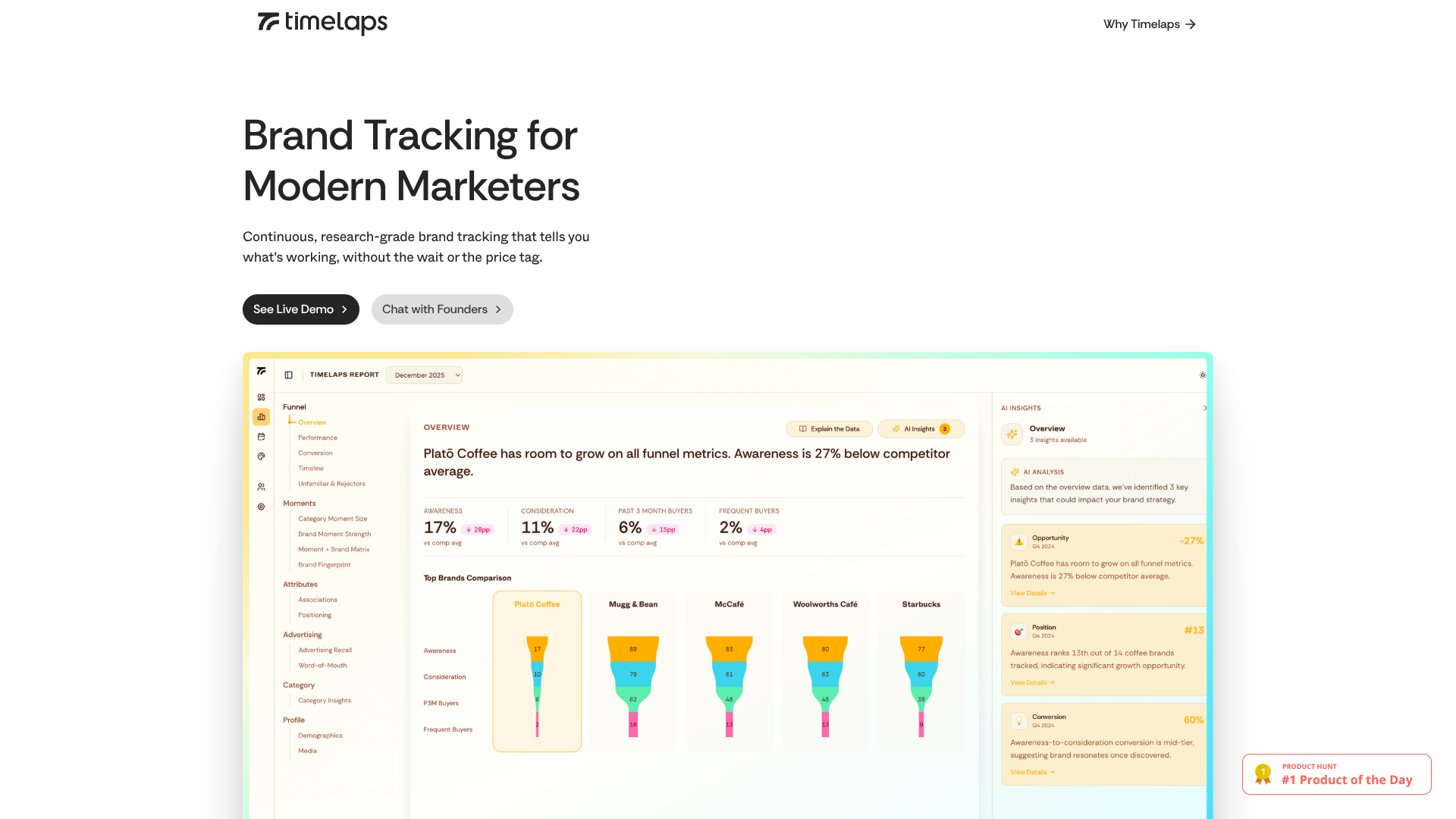Follow the Why Timelaps link
Screen dimensions: 1456x819
click(1149, 24)
